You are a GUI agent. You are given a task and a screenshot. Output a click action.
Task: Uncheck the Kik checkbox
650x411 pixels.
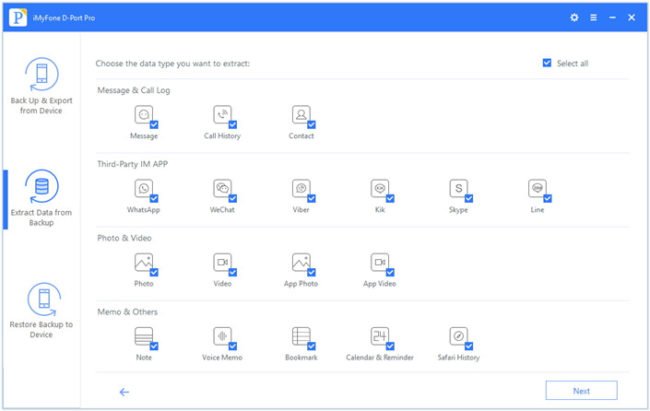[x=390, y=198]
